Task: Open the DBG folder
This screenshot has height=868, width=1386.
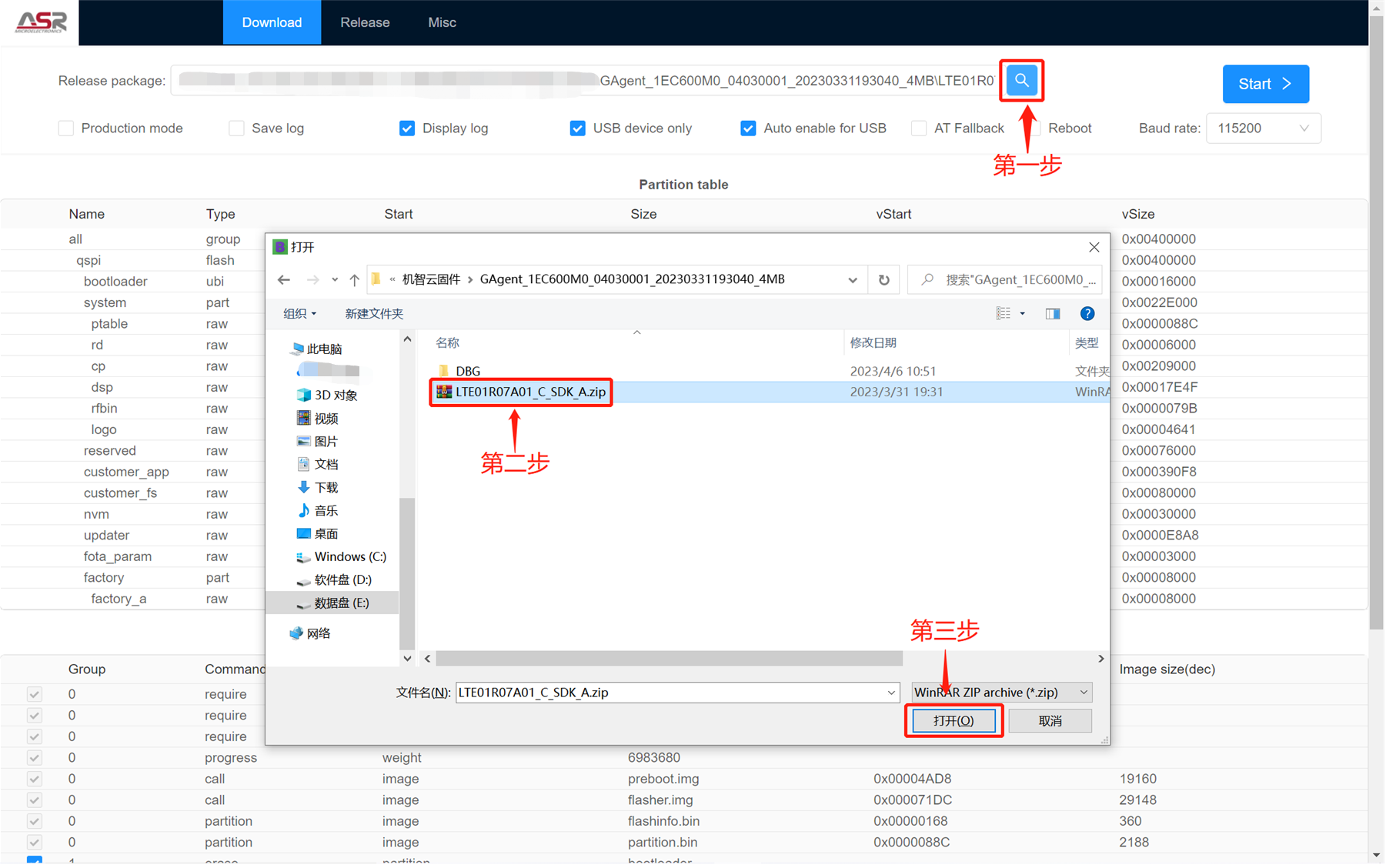Action: (x=467, y=372)
